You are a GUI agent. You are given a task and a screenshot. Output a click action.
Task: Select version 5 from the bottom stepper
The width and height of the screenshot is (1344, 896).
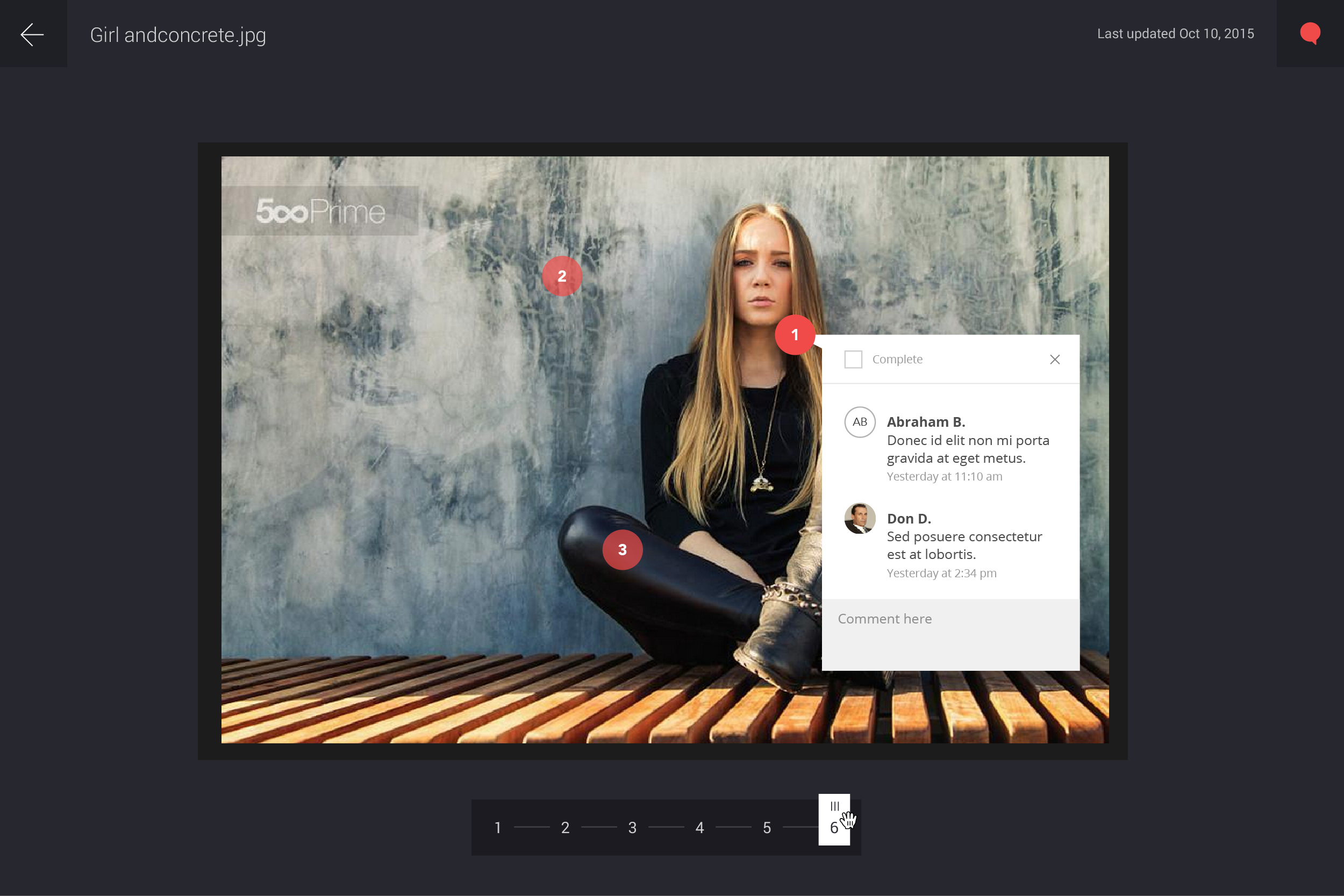(766, 827)
